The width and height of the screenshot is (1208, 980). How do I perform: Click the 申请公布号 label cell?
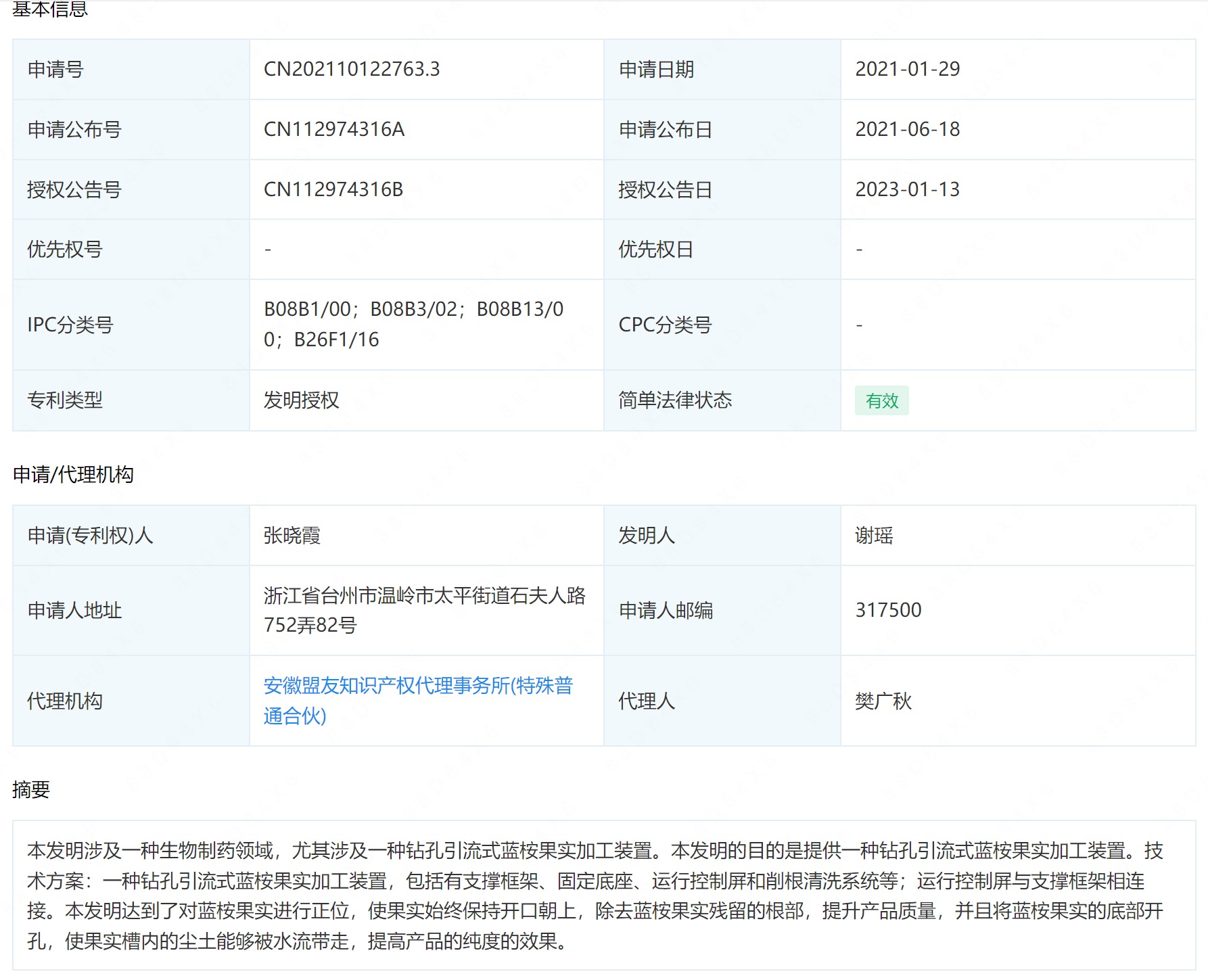tap(131, 129)
